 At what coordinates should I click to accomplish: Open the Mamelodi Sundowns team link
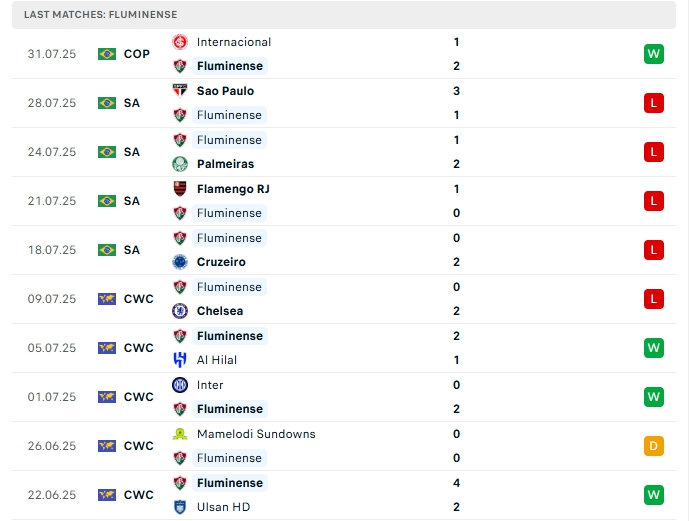coord(256,434)
